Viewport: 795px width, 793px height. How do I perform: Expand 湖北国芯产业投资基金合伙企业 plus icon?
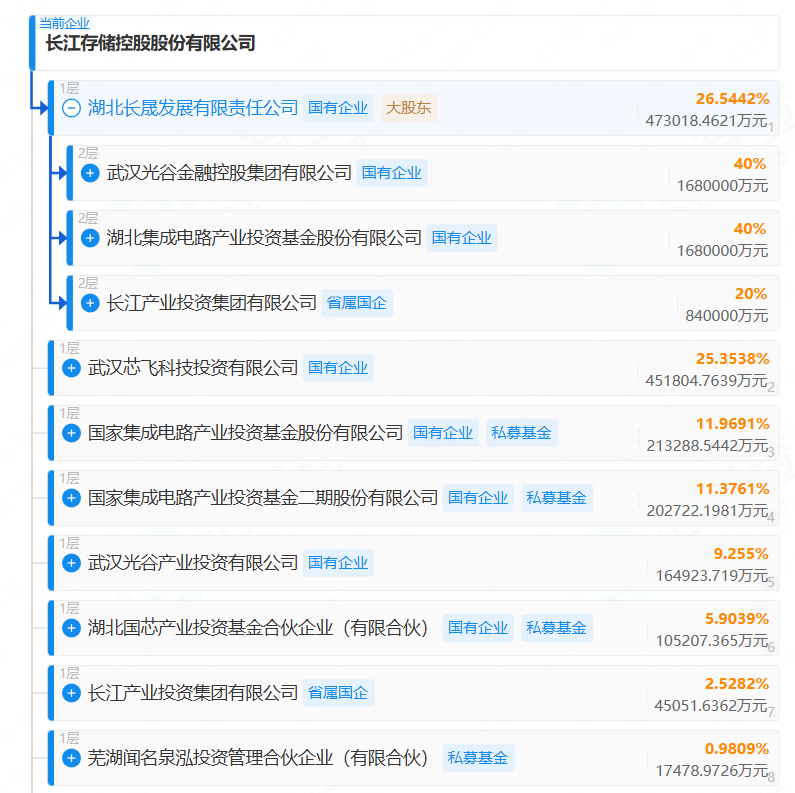pyautogui.click(x=71, y=628)
